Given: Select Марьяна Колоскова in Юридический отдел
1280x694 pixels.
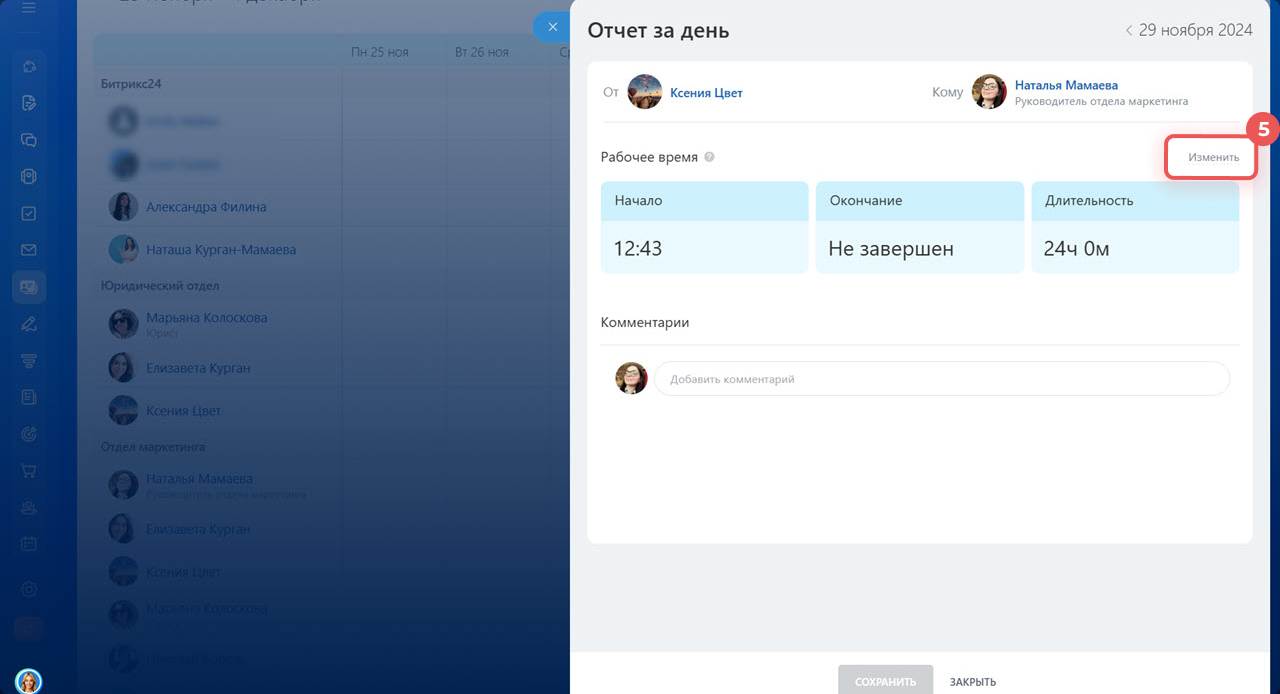Looking at the screenshot, I should tap(206, 318).
